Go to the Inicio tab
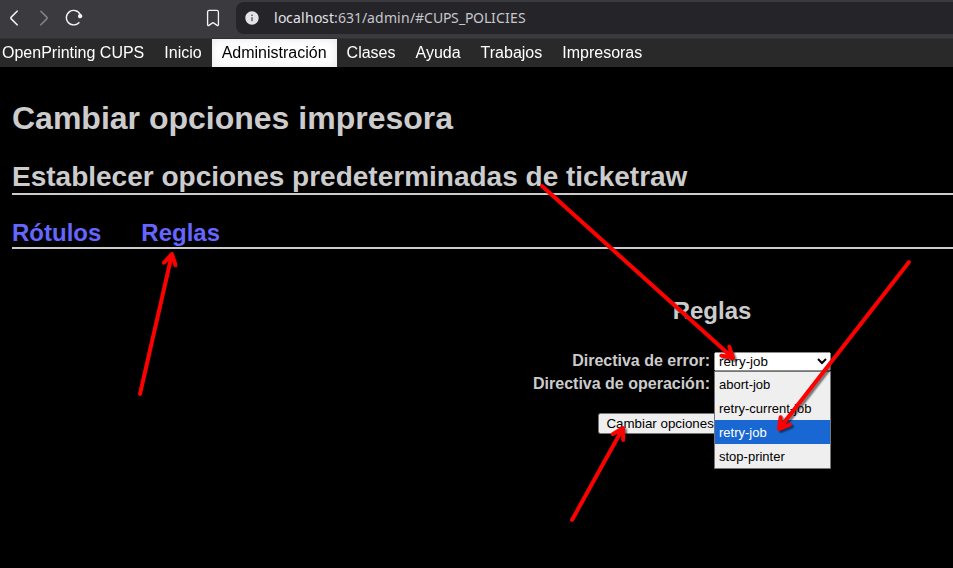Image resolution: width=953 pixels, height=568 pixels. pos(183,52)
